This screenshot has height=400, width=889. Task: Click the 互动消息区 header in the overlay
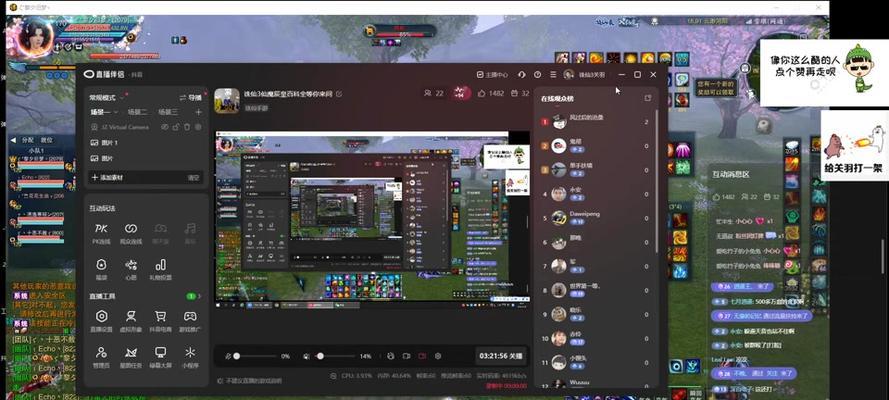tap(731, 175)
